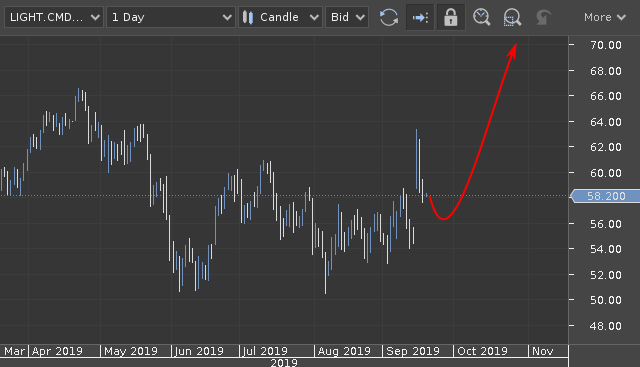Image resolution: width=640 pixels, height=367 pixels.
Task: Click the 70.00 price axis label
Action: pyautogui.click(x=606, y=45)
